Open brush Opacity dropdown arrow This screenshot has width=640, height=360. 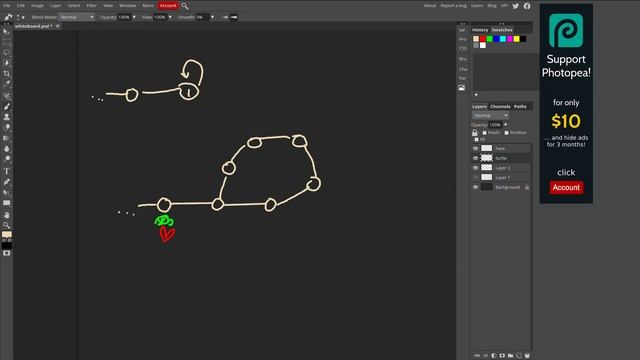134,17
